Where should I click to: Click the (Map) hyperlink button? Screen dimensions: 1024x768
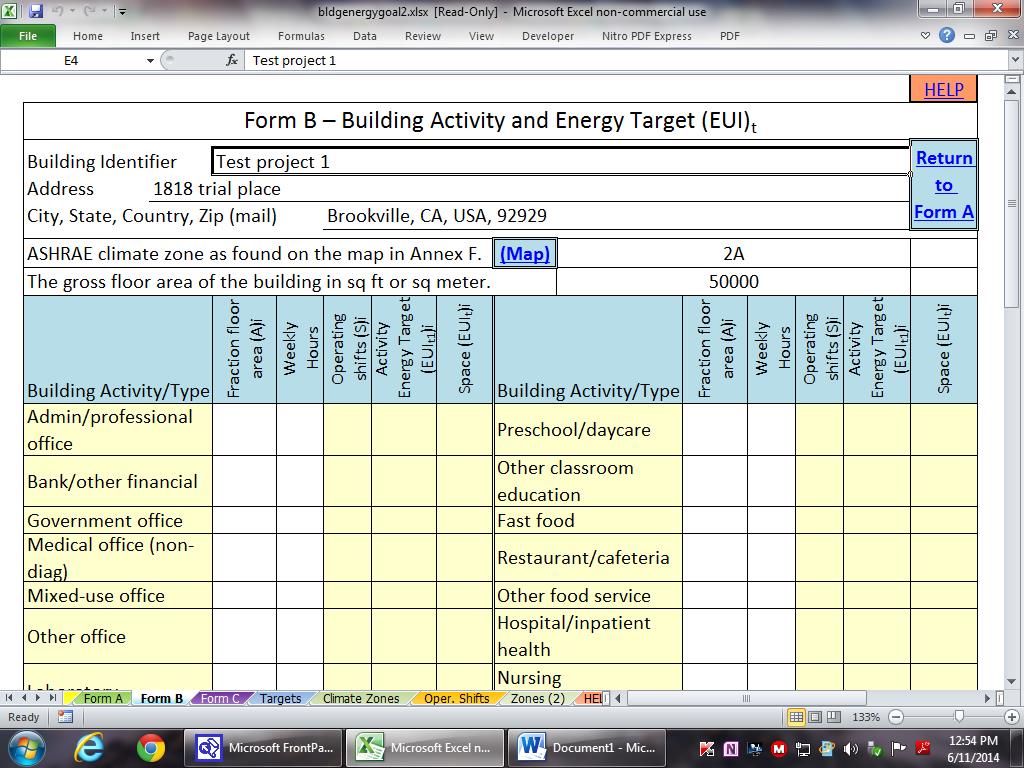(525, 254)
